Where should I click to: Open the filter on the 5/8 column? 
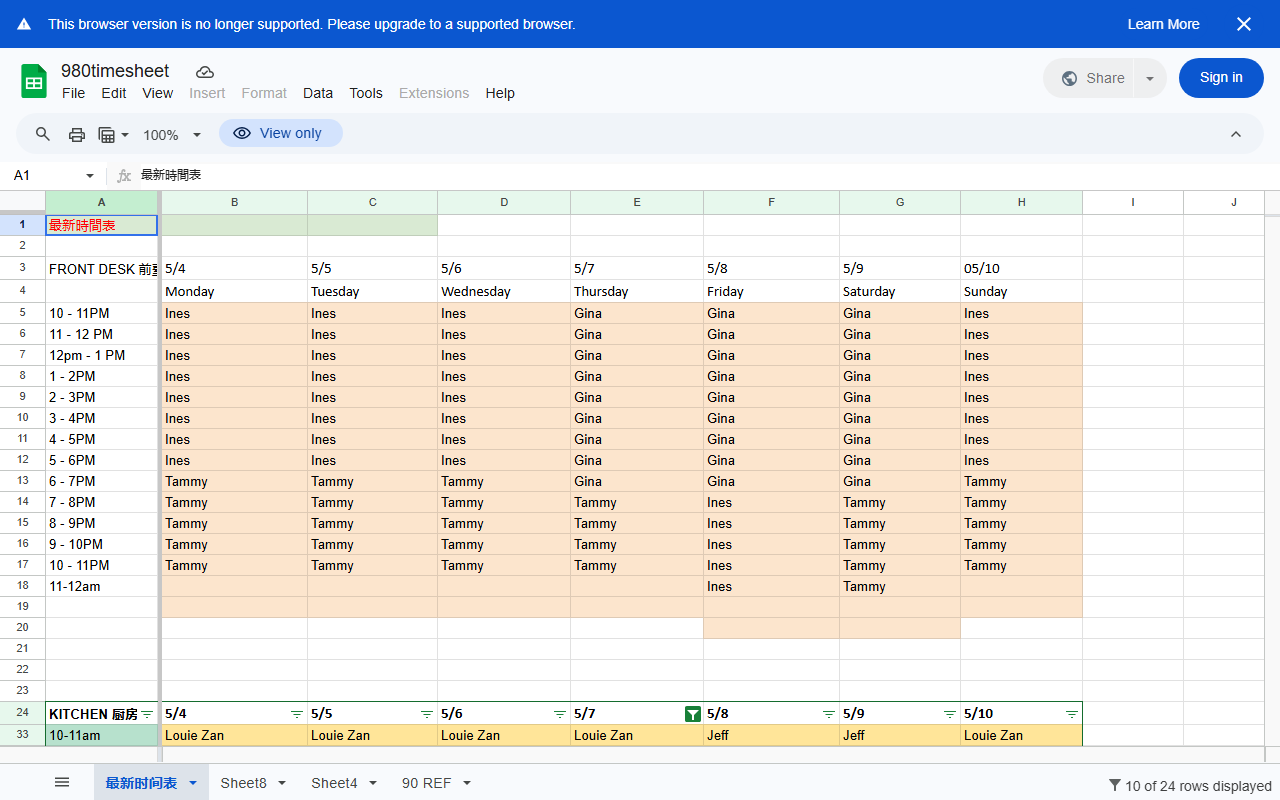click(829, 714)
